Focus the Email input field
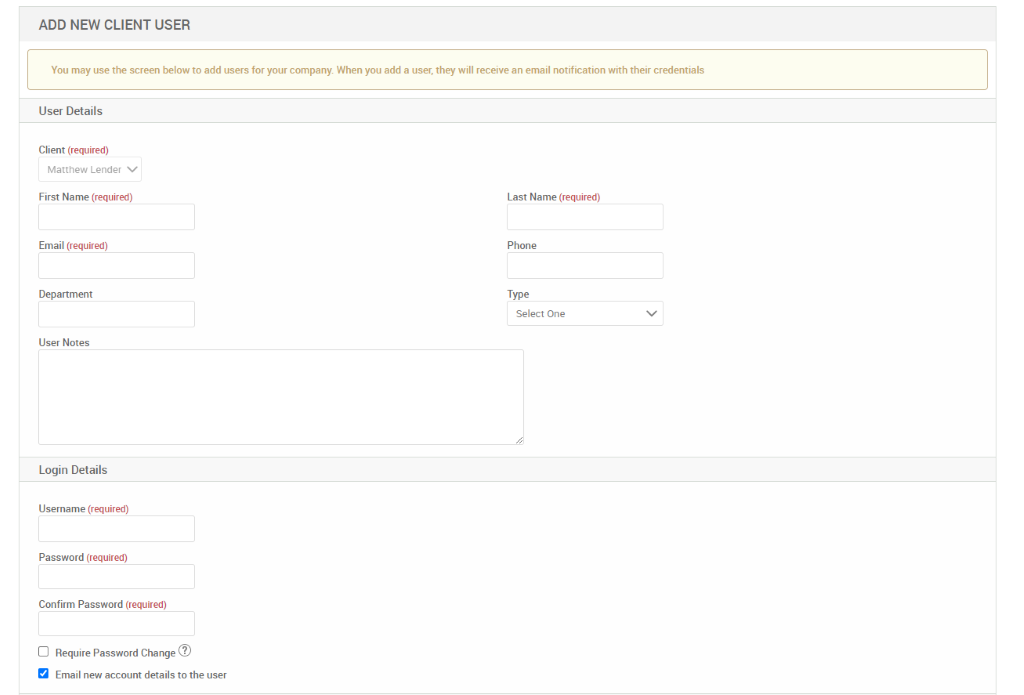The width and height of the screenshot is (1024, 695). pyautogui.click(x=116, y=265)
